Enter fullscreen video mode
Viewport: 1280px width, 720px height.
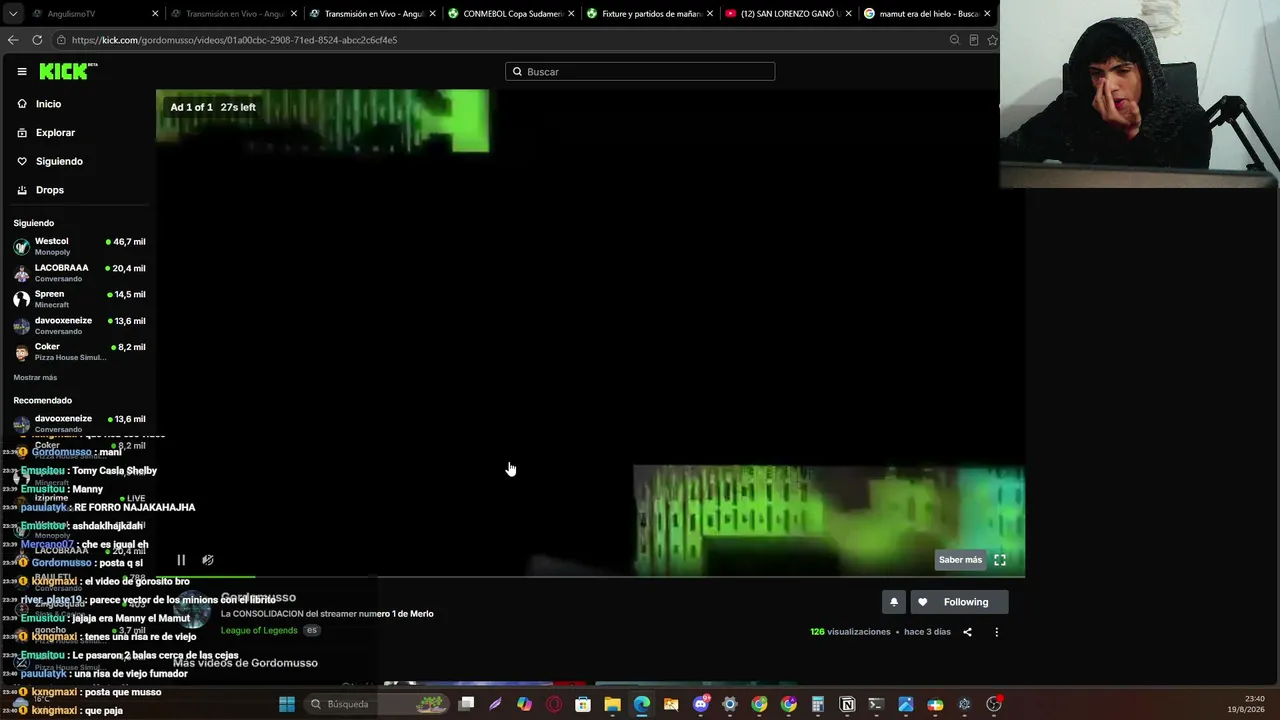click(1000, 560)
